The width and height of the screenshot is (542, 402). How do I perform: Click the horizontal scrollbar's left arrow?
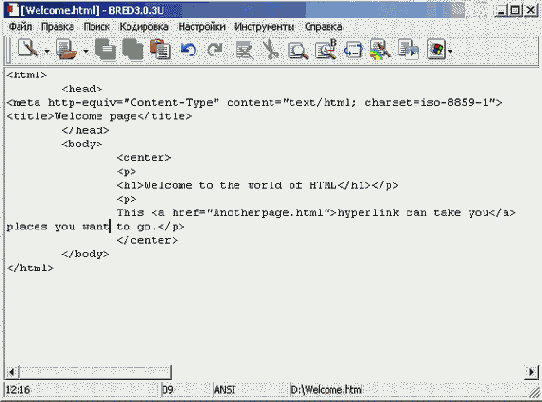(x=12, y=372)
